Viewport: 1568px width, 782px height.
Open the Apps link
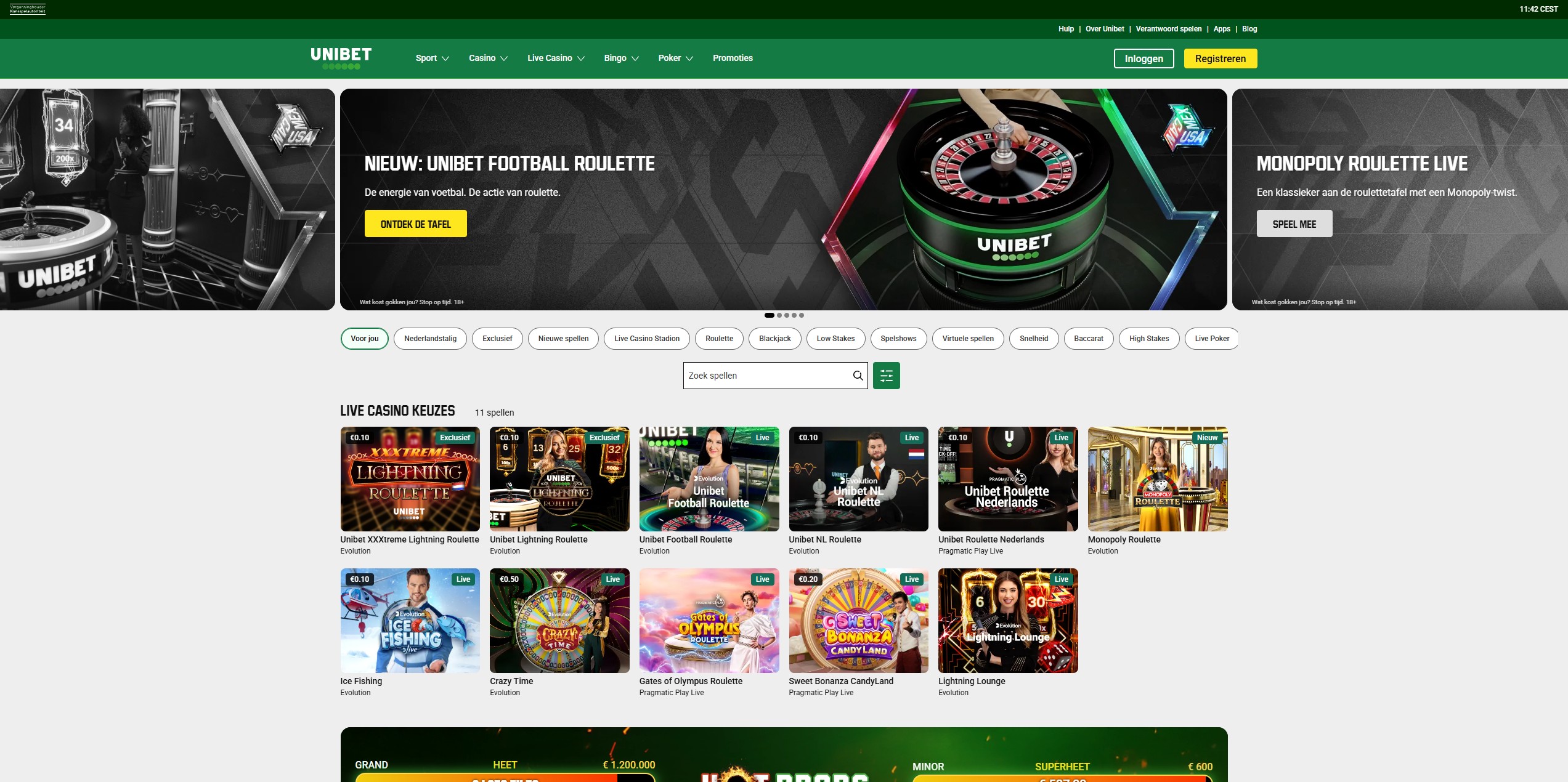[1221, 29]
